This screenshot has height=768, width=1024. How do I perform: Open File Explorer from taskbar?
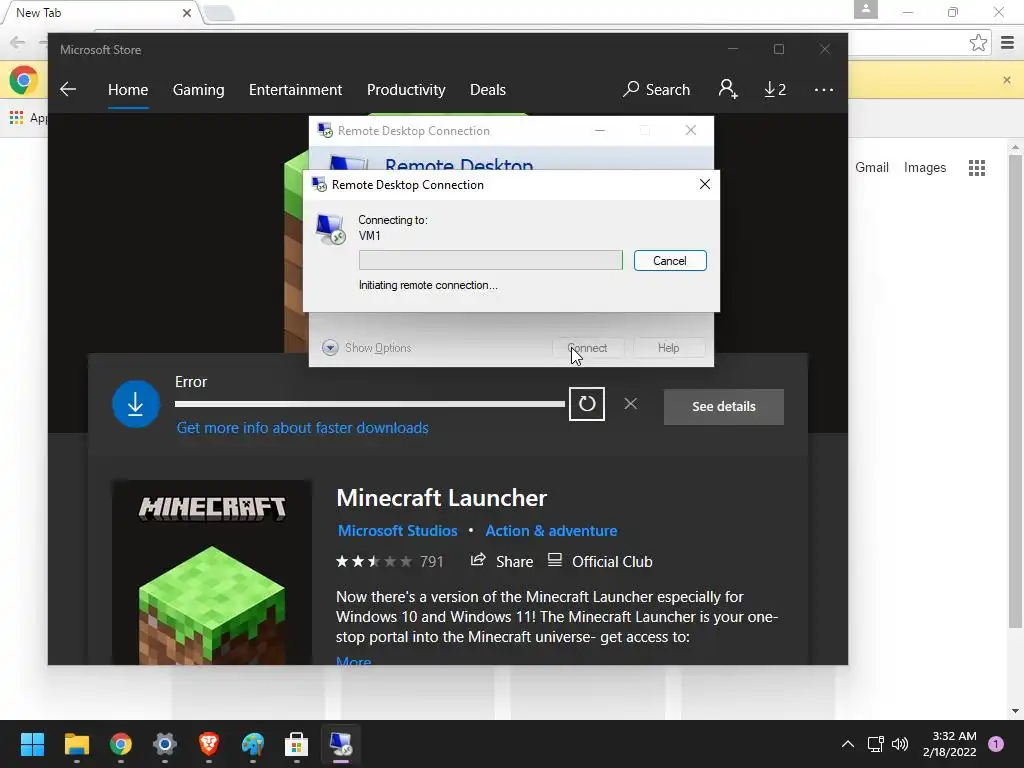76,744
